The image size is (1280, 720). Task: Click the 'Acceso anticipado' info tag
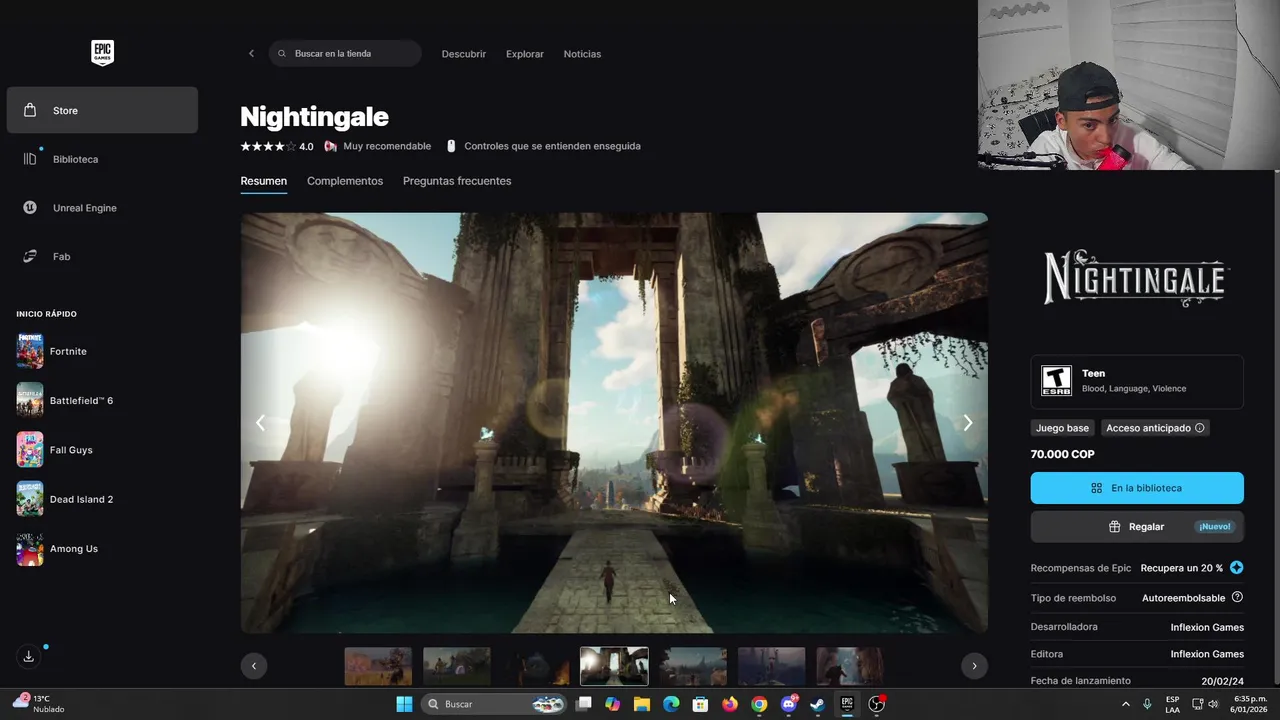point(1155,428)
